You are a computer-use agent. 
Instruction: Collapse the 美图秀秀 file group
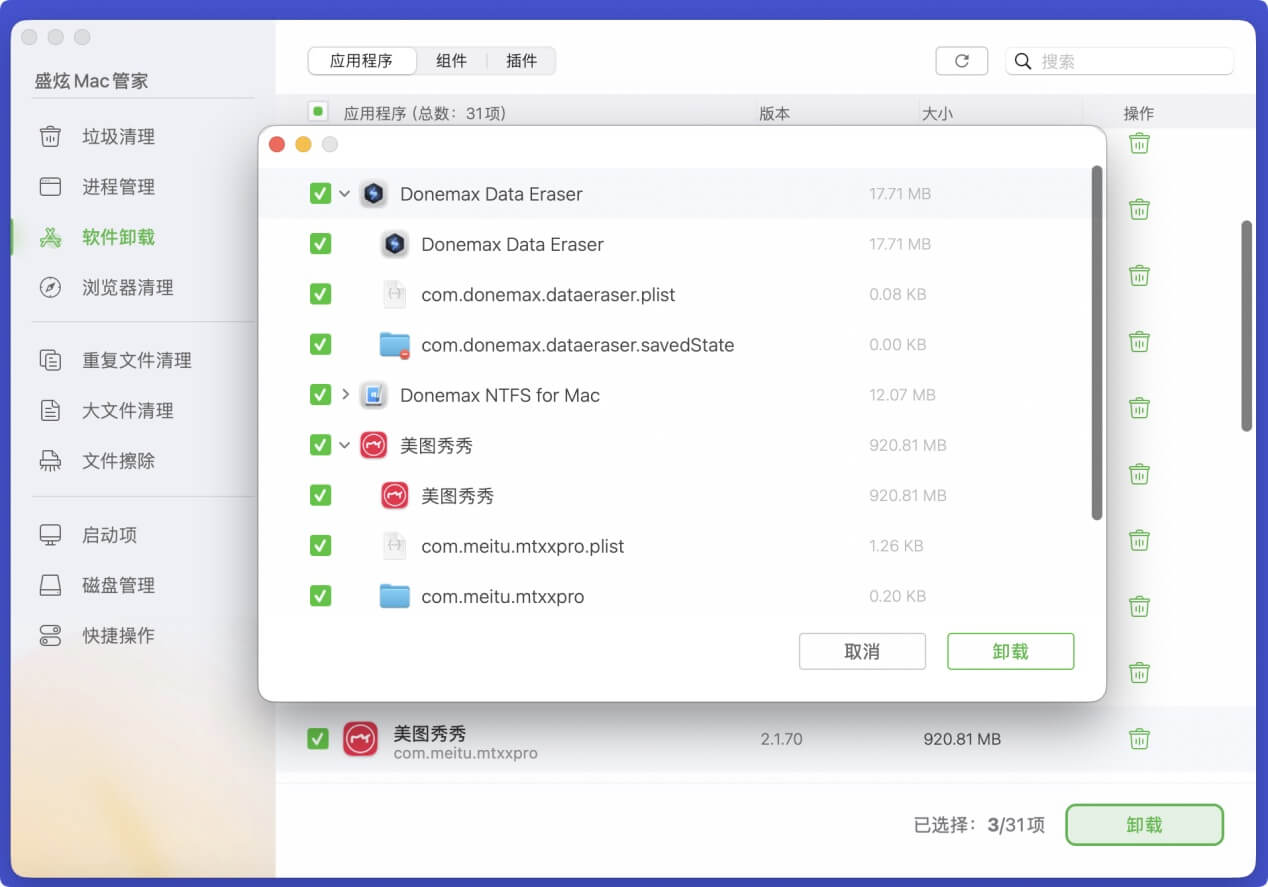coord(345,445)
